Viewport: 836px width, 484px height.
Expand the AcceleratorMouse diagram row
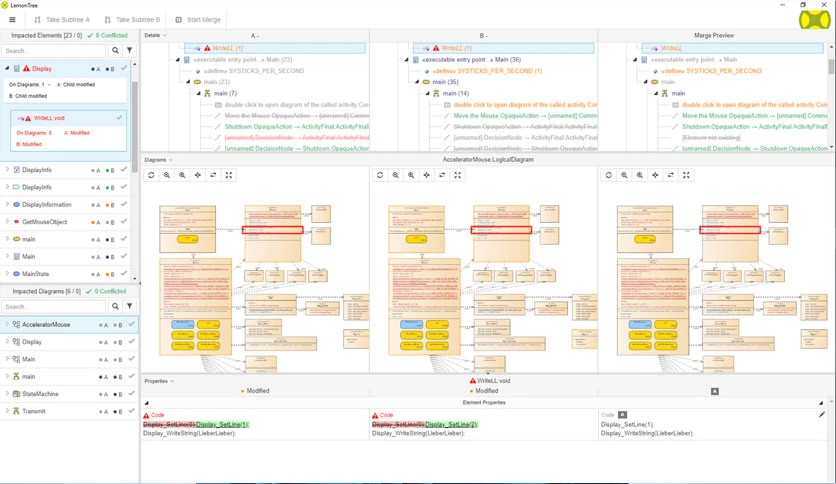click(7, 324)
